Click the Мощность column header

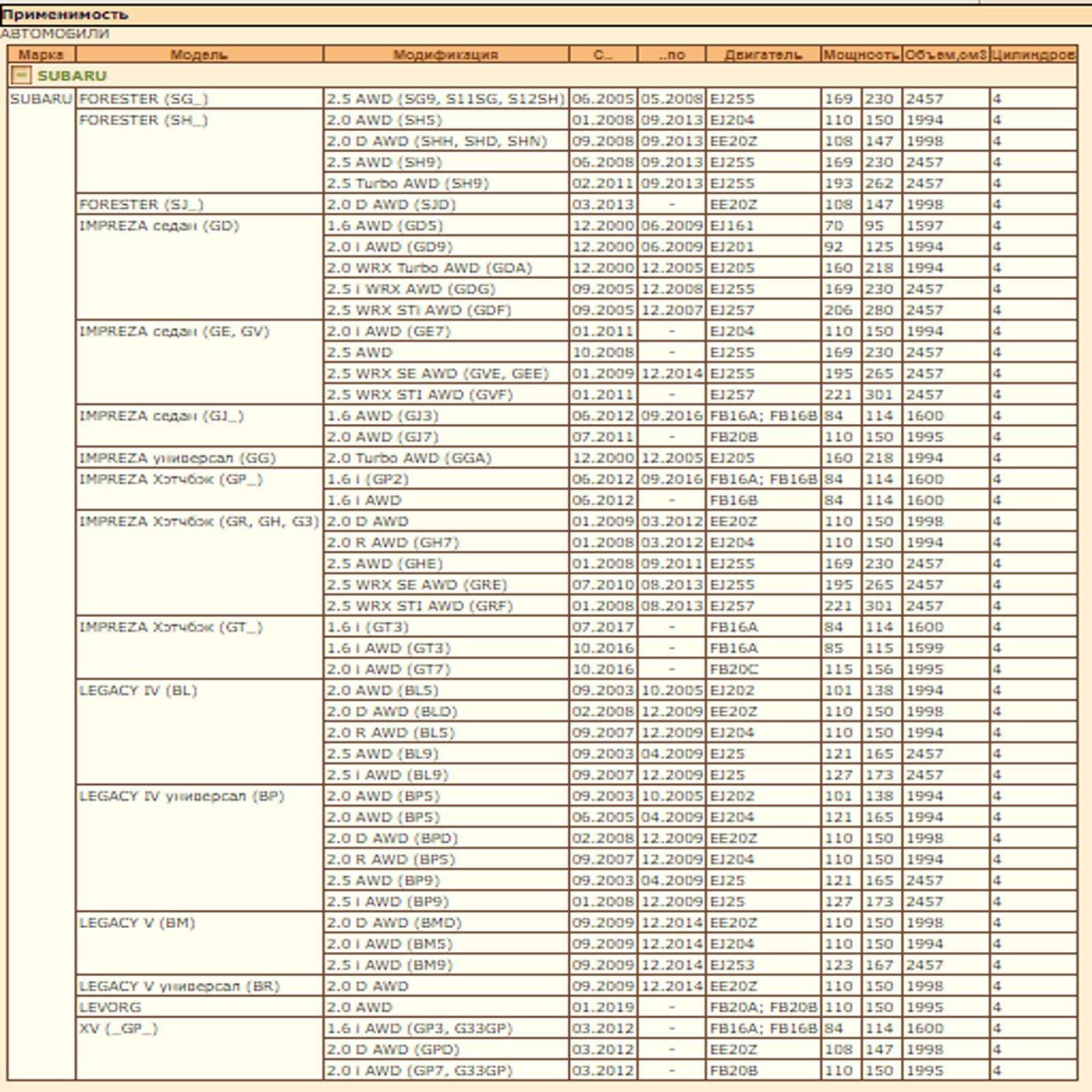pos(861,55)
